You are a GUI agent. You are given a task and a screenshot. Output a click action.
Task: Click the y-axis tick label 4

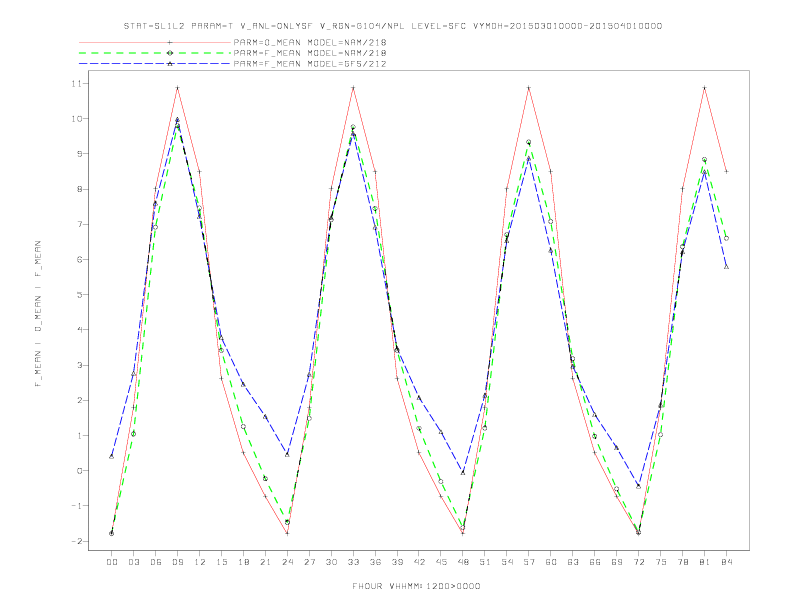click(x=79, y=330)
